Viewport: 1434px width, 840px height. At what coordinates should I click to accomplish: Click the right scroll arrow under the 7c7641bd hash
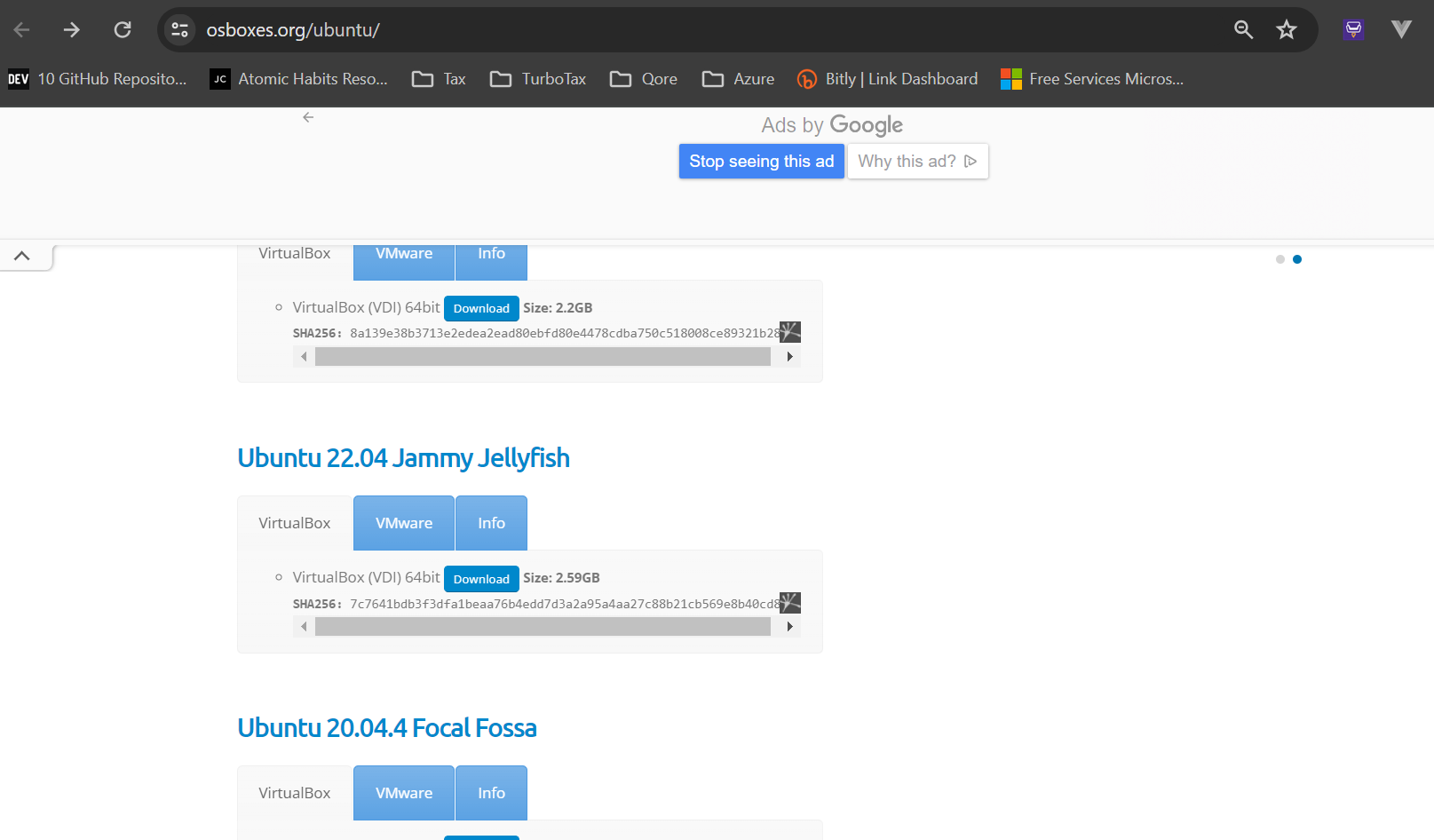[x=790, y=627]
